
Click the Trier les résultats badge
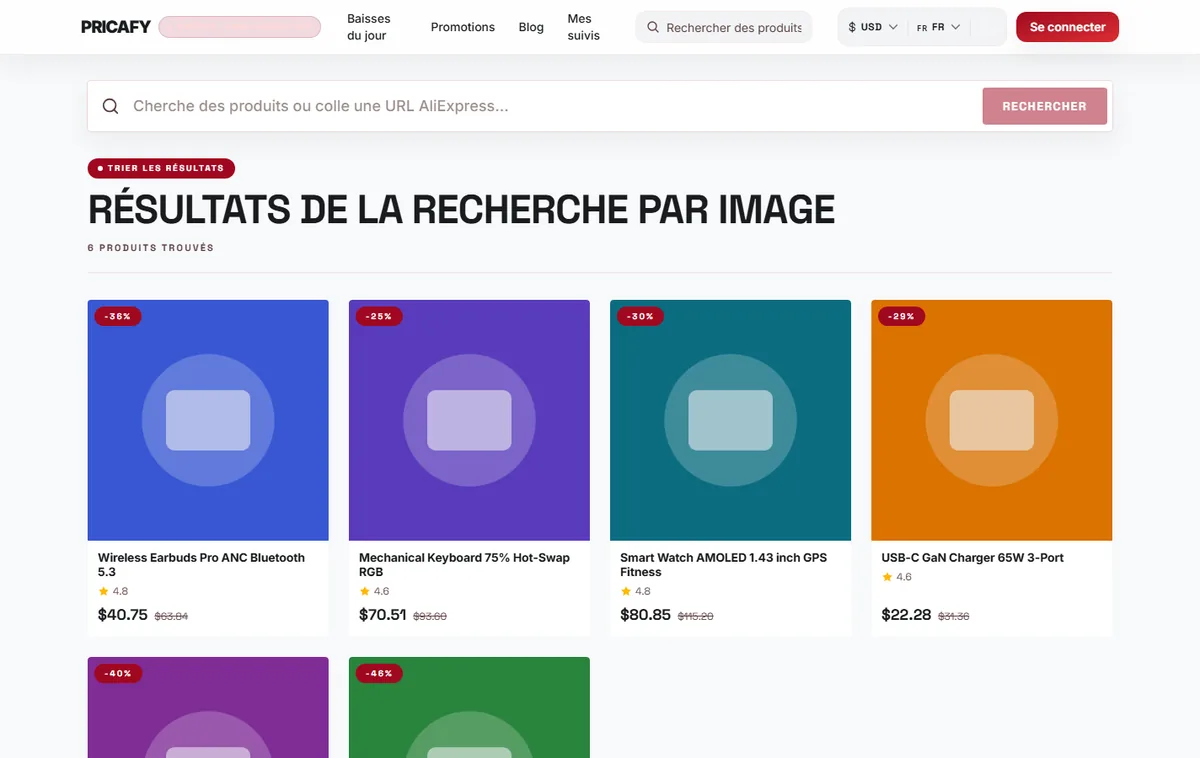click(161, 168)
